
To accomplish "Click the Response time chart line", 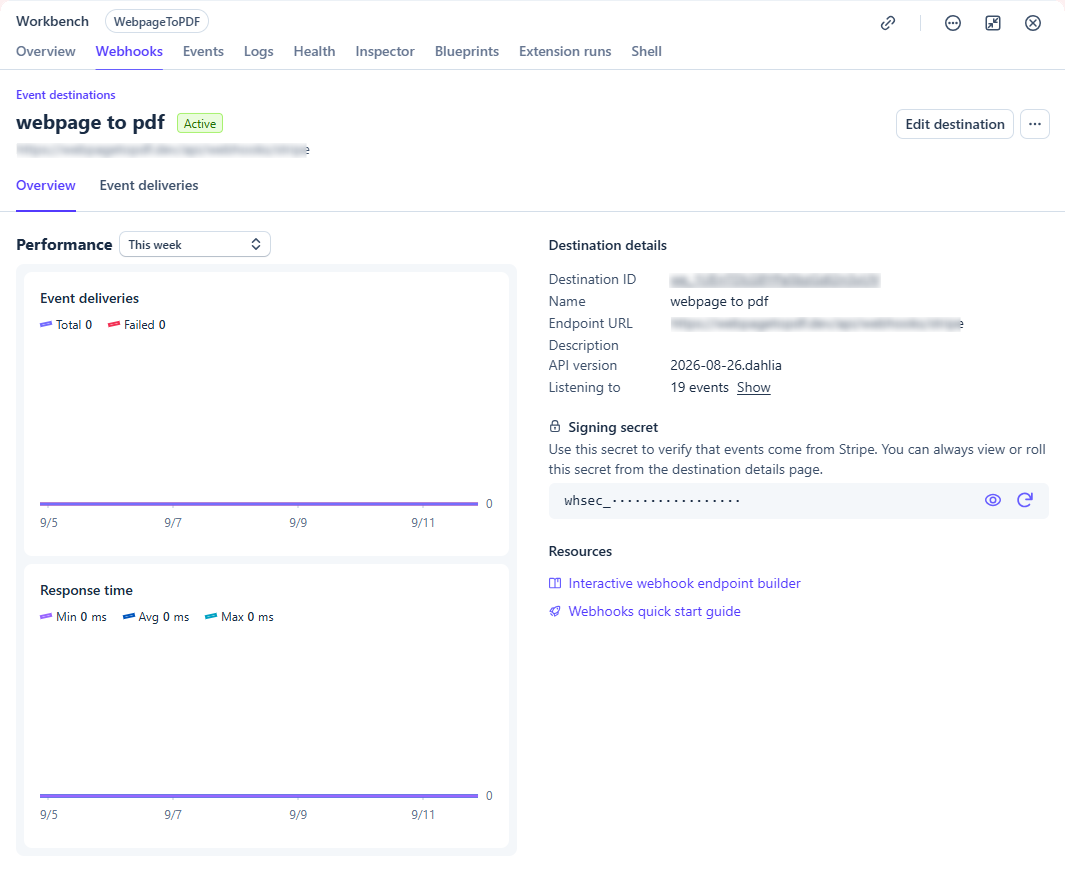I will 259,796.
